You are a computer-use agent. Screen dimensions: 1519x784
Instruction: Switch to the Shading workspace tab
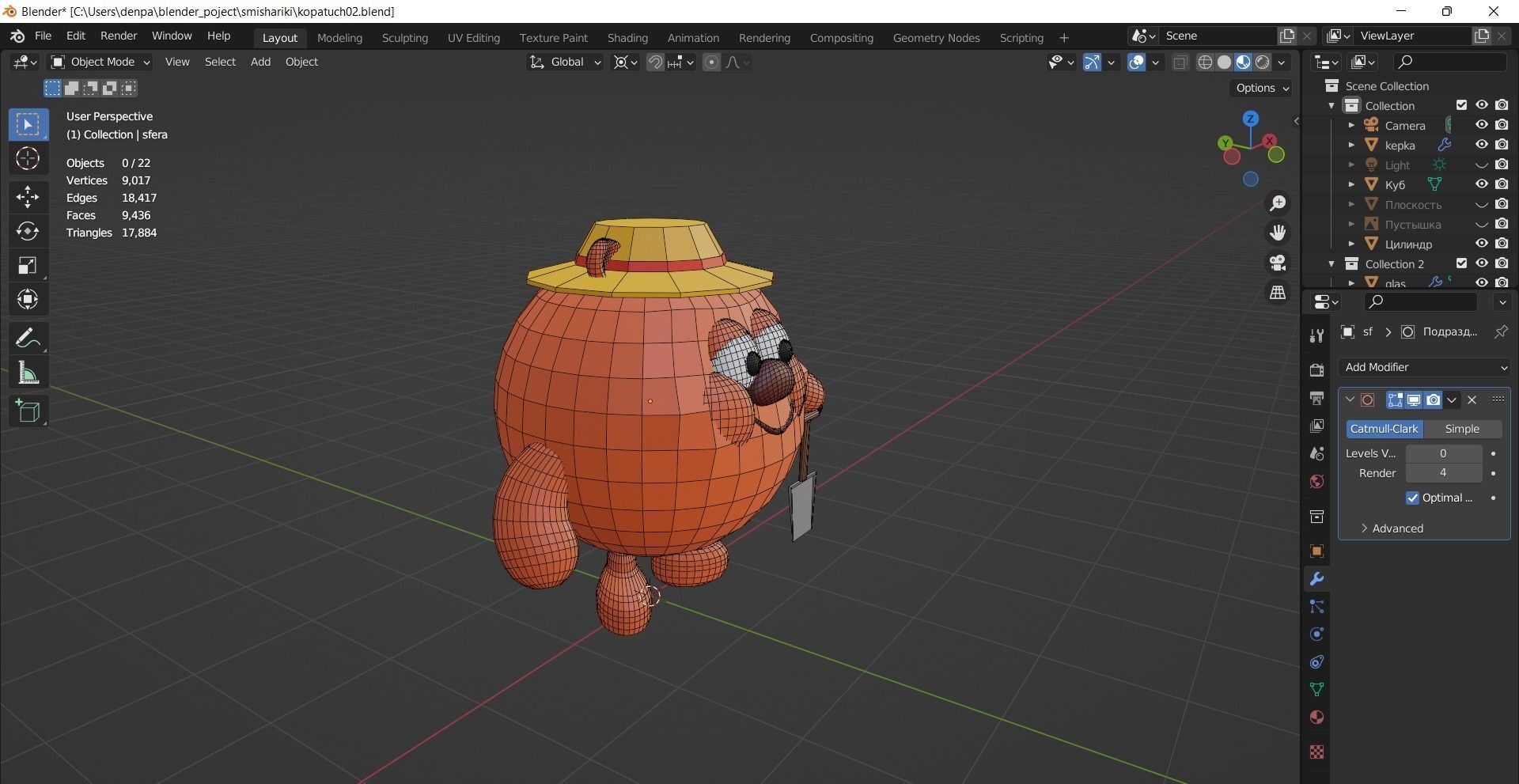coord(627,37)
